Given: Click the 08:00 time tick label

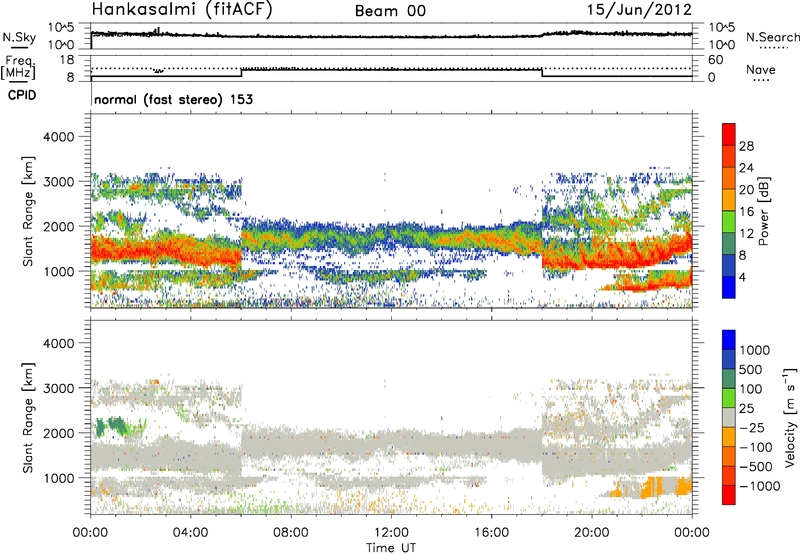Looking at the screenshot, I should tap(291, 533).
